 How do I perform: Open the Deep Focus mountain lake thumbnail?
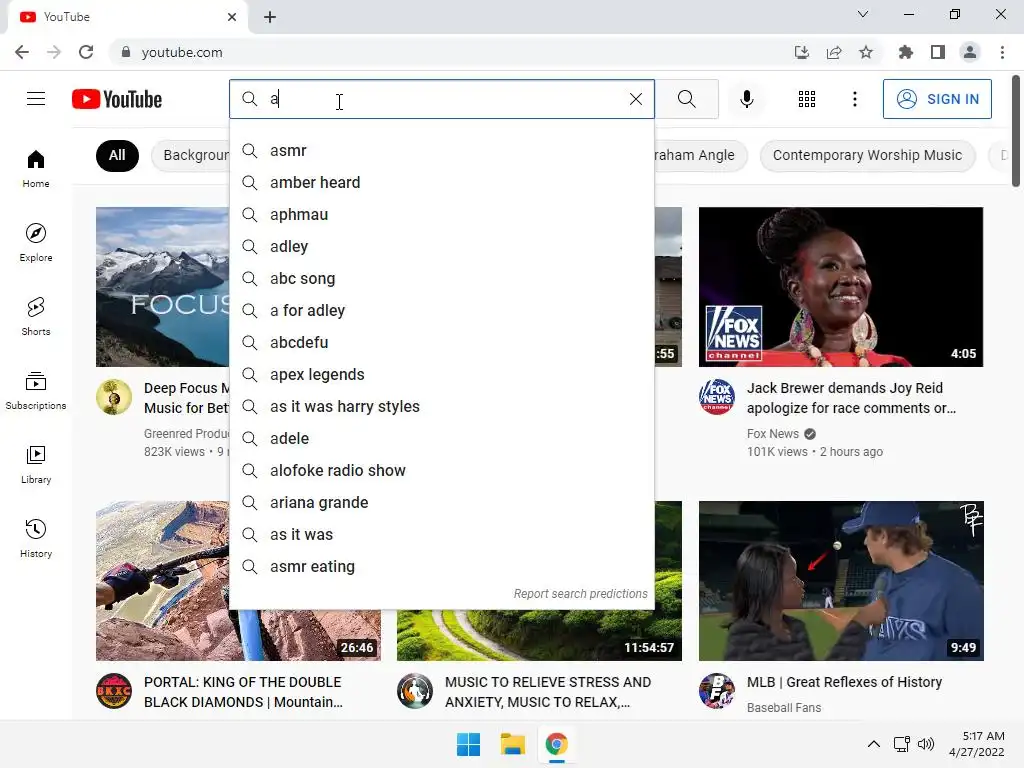click(163, 287)
